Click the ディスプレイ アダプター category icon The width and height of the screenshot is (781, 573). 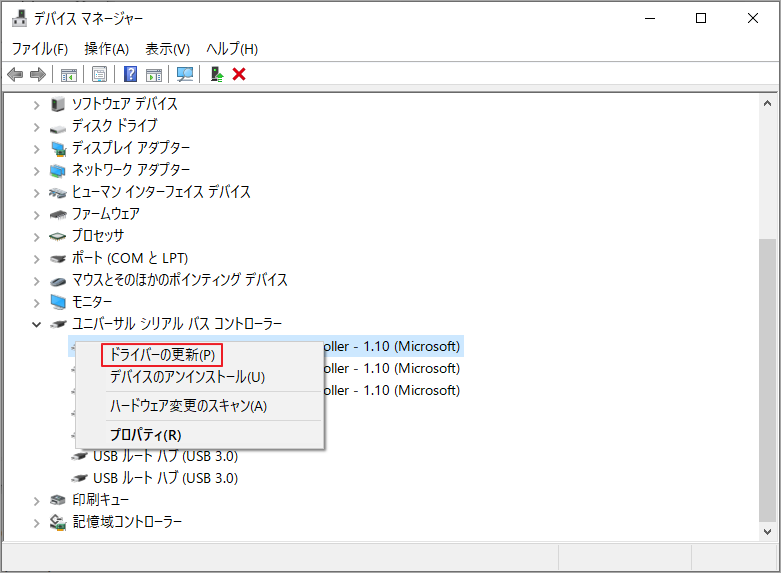pyautogui.click(x=58, y=148)
